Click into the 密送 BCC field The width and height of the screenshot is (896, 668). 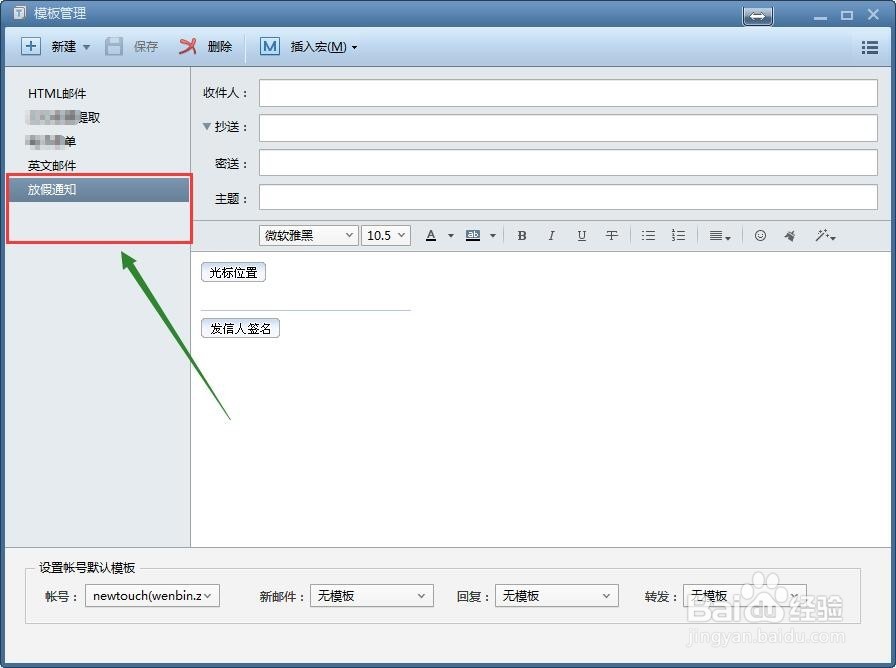pos(568,163)
